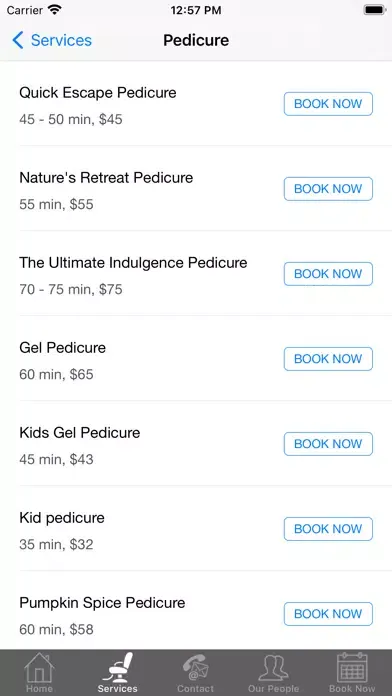Tap the Pedicure page title

tap(196, 40)
